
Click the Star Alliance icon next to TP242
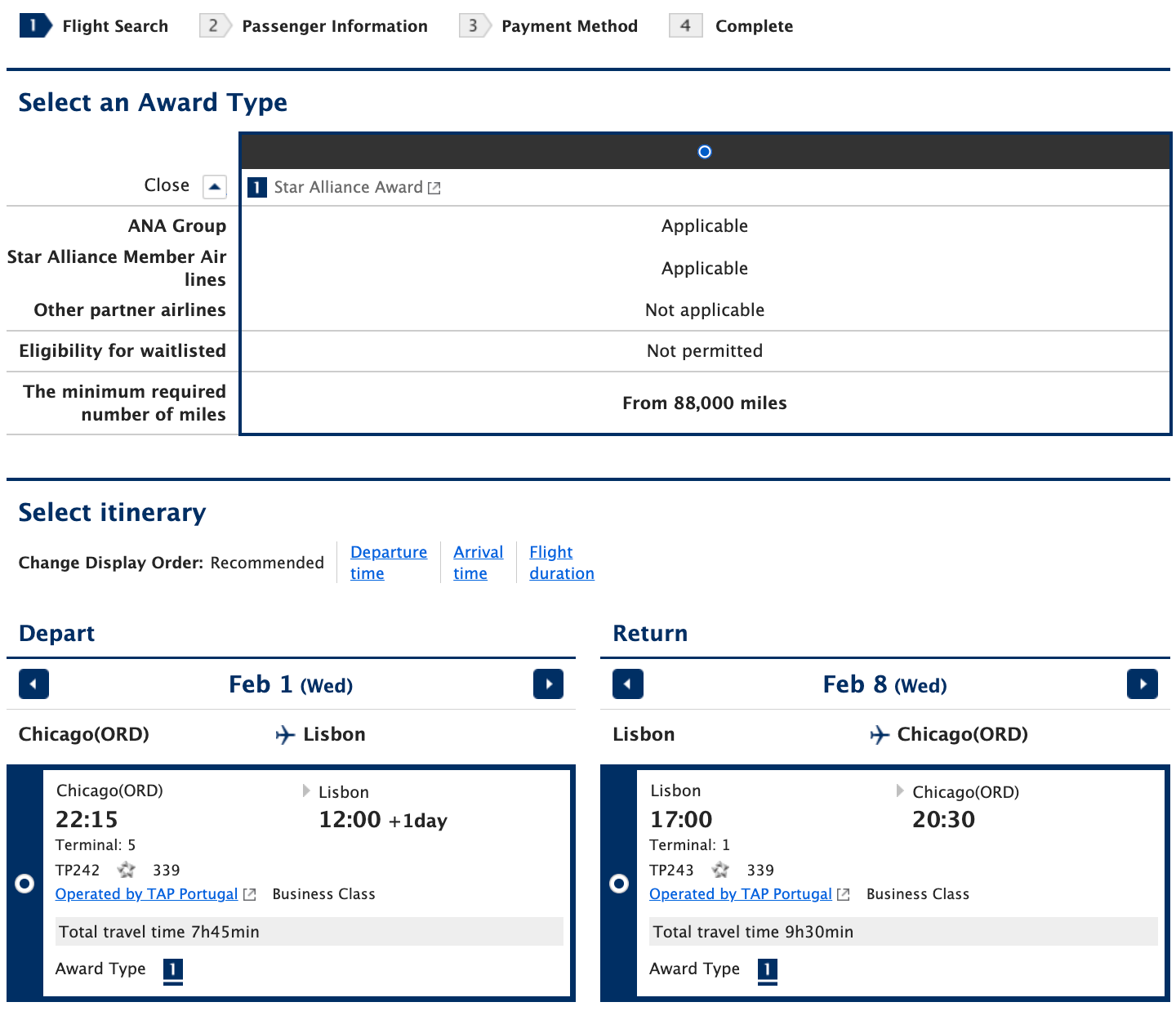(x=126, y=870)
